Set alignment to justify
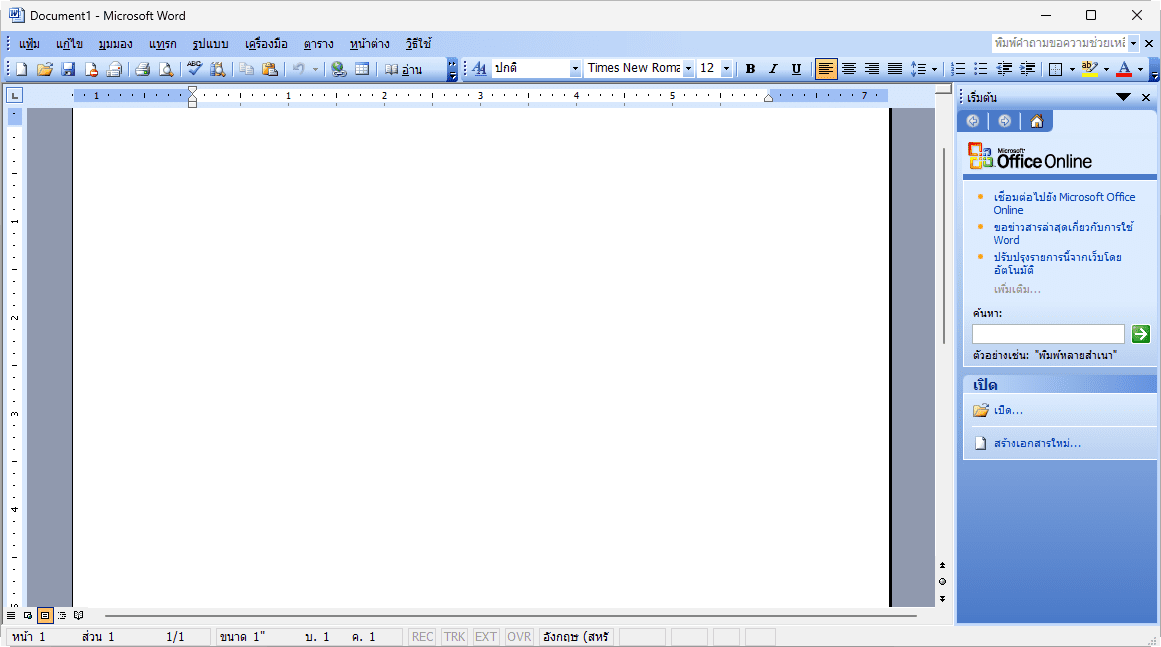This screenshot has width=1161, height=647. point(894,69)
